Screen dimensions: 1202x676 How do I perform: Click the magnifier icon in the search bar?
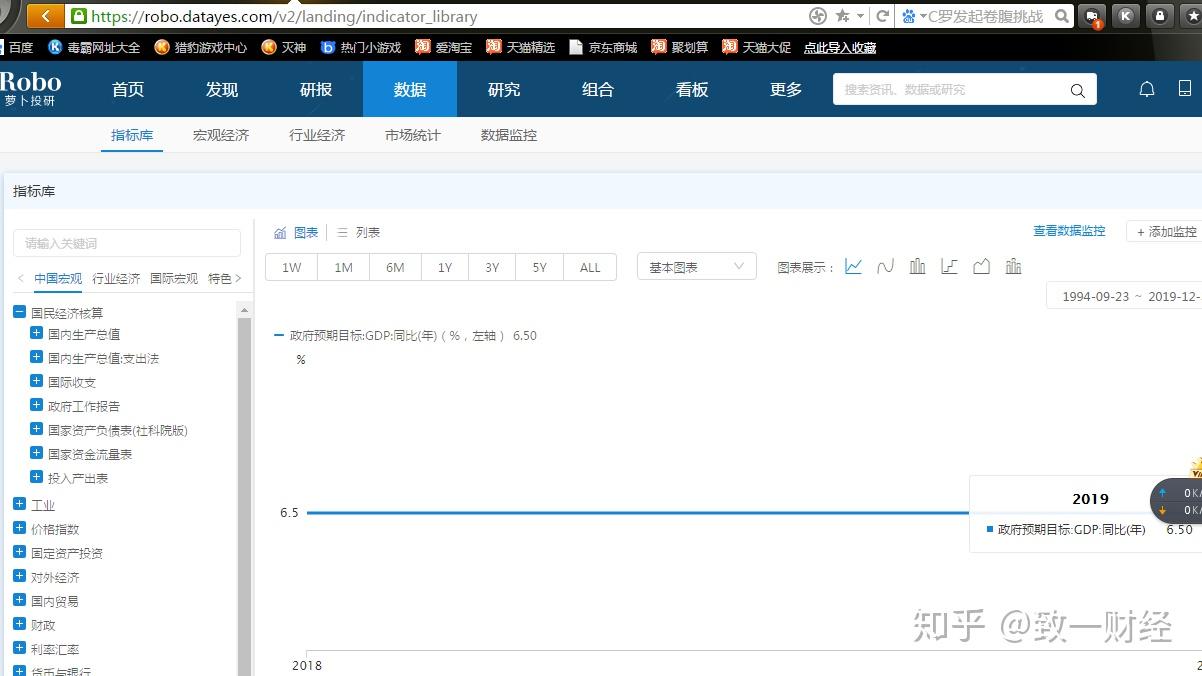pos(1077,89)
